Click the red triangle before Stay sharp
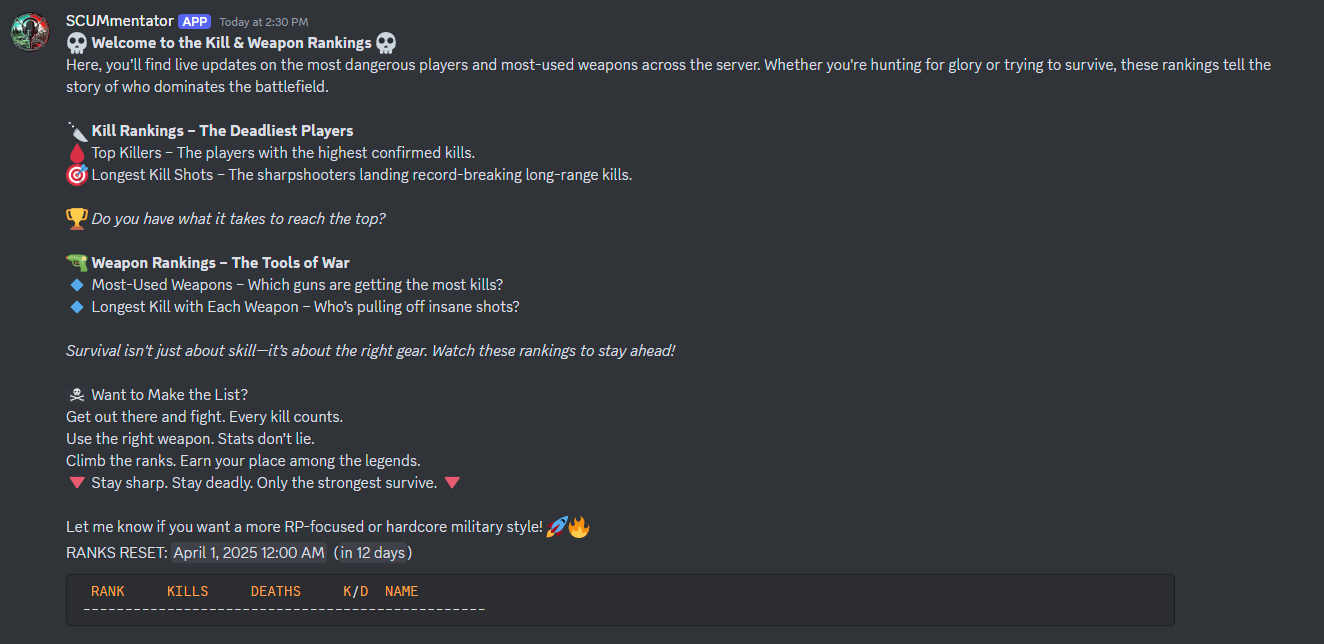The width and height of the screenshot is (1324, 644). (77, 482)
